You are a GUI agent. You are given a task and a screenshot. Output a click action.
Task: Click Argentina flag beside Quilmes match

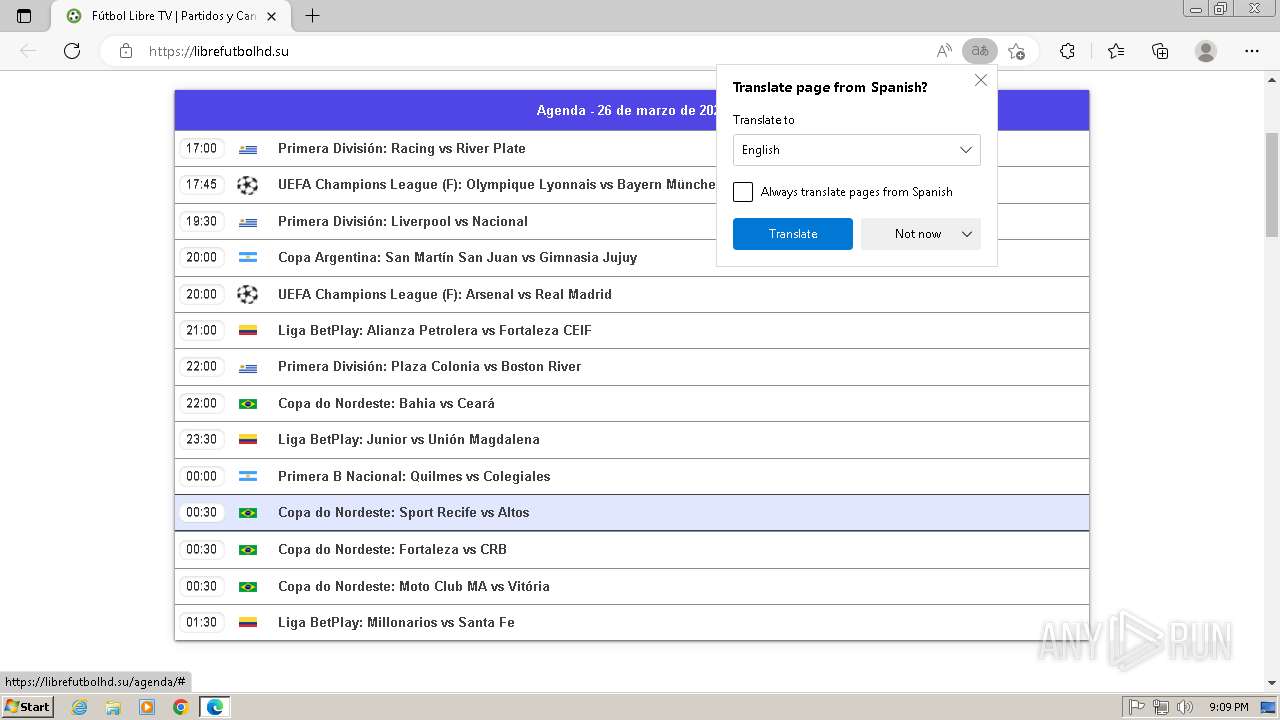[248, 476]
